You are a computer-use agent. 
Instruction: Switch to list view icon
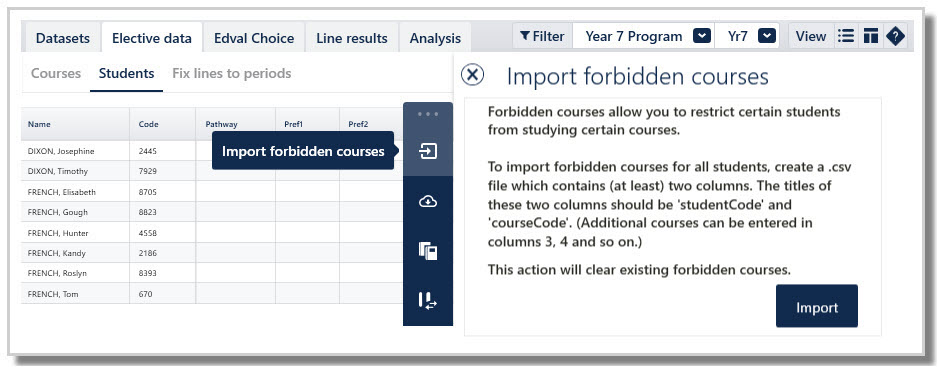[846, 37]
